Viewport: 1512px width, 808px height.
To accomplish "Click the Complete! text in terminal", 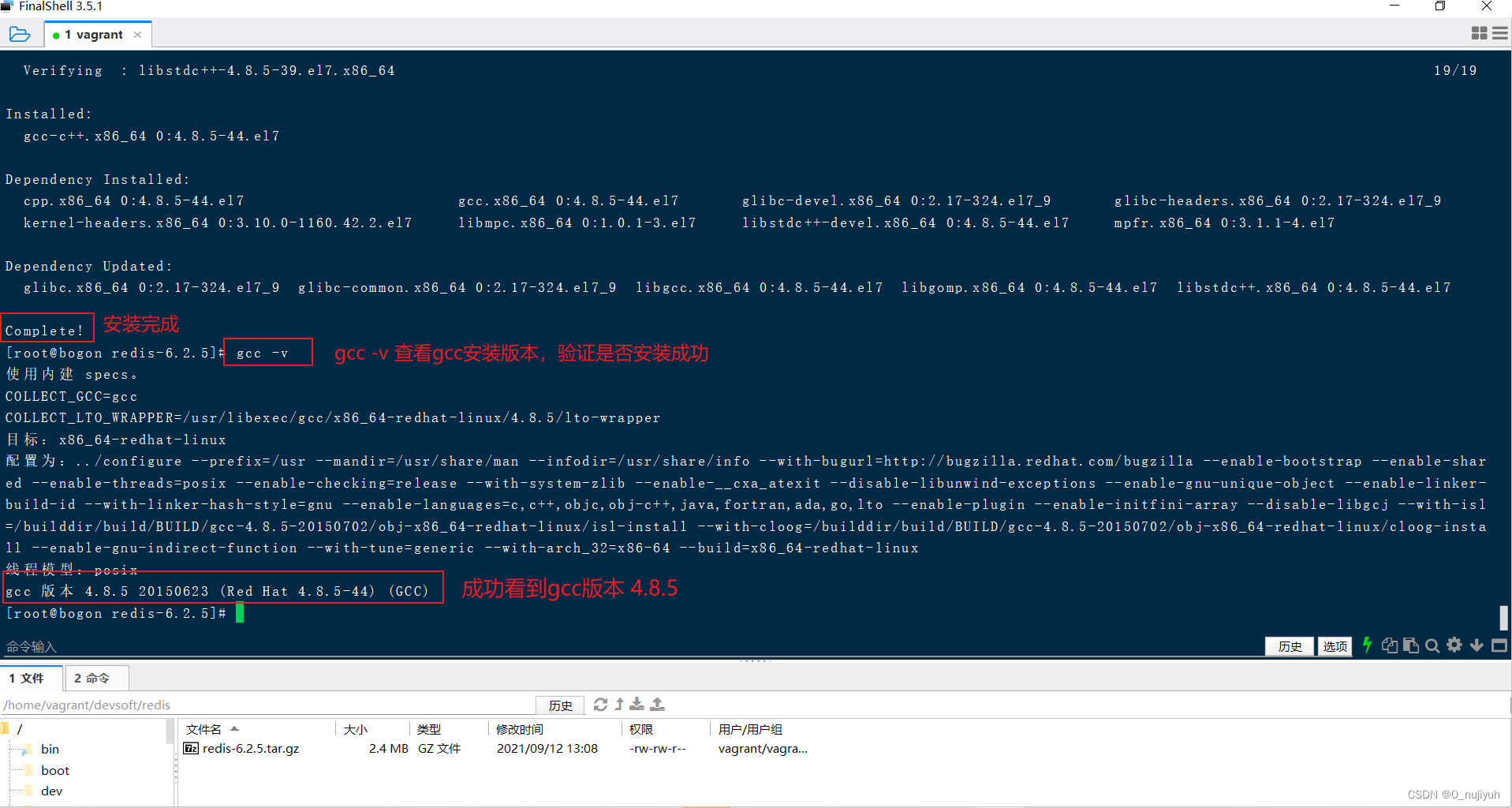I will click(45, 331).
